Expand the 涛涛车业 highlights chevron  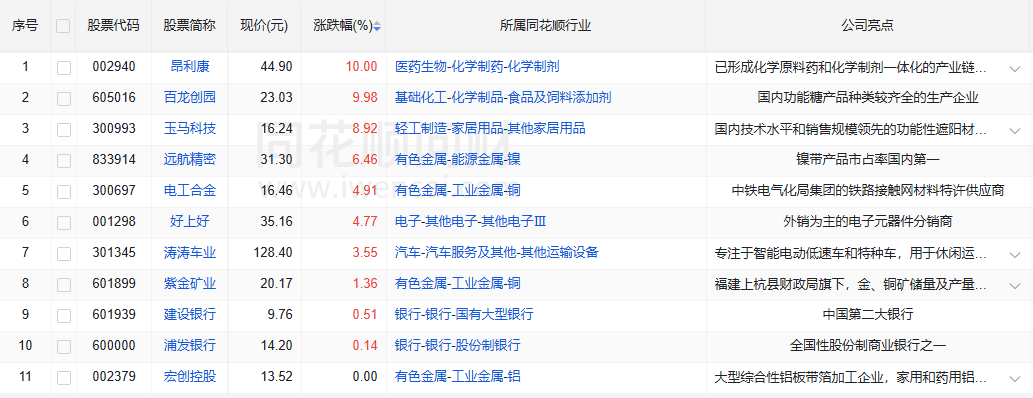pos(1014,254)
